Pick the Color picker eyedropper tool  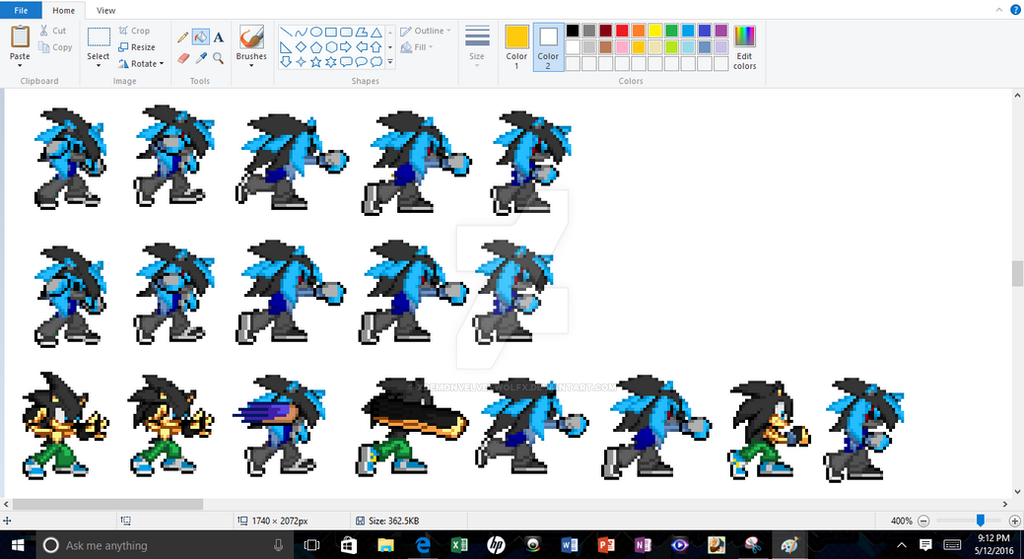[x=201, y=58]
